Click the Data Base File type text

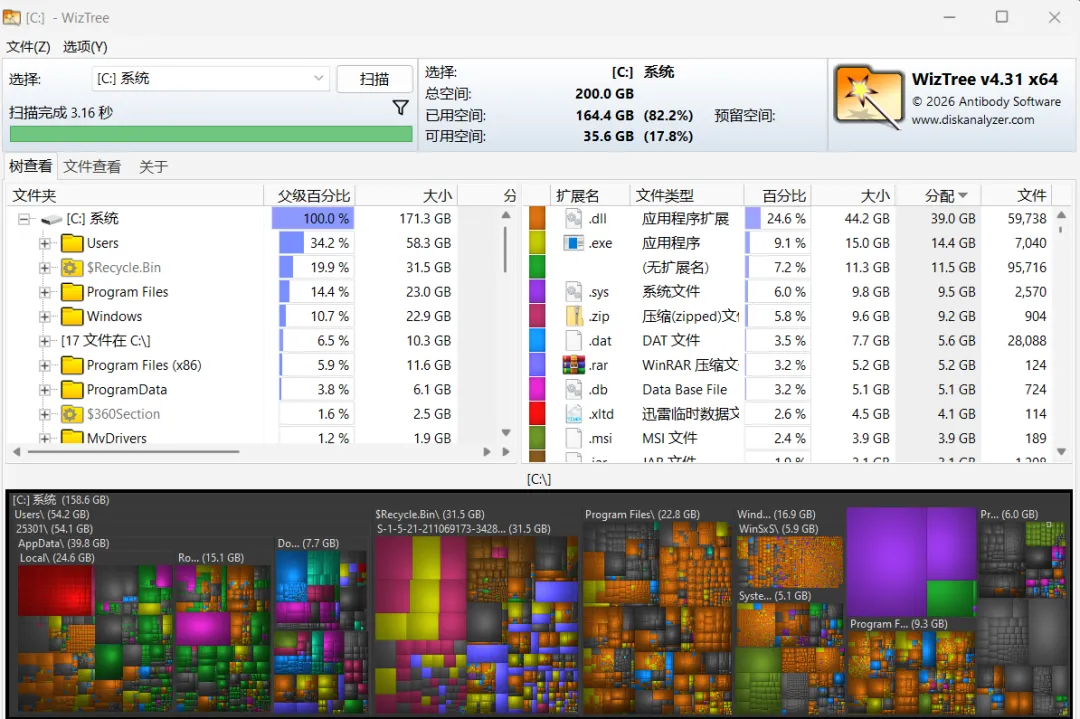684,390
